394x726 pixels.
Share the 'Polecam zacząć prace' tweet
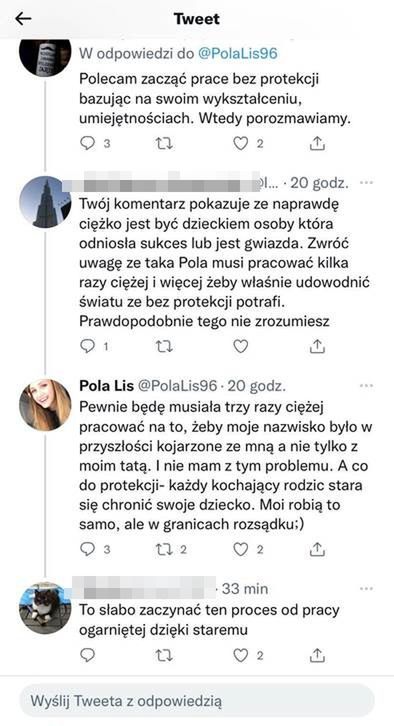coord(317,144)
